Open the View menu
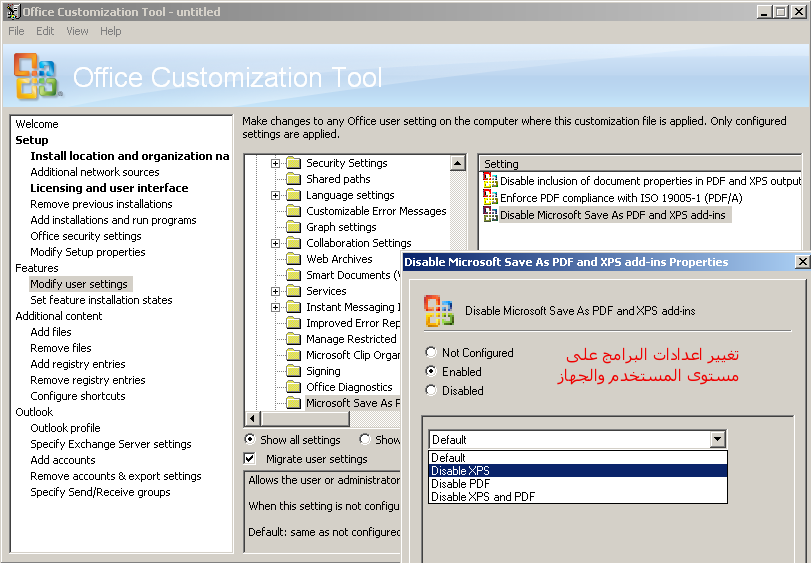 [77, 31]
